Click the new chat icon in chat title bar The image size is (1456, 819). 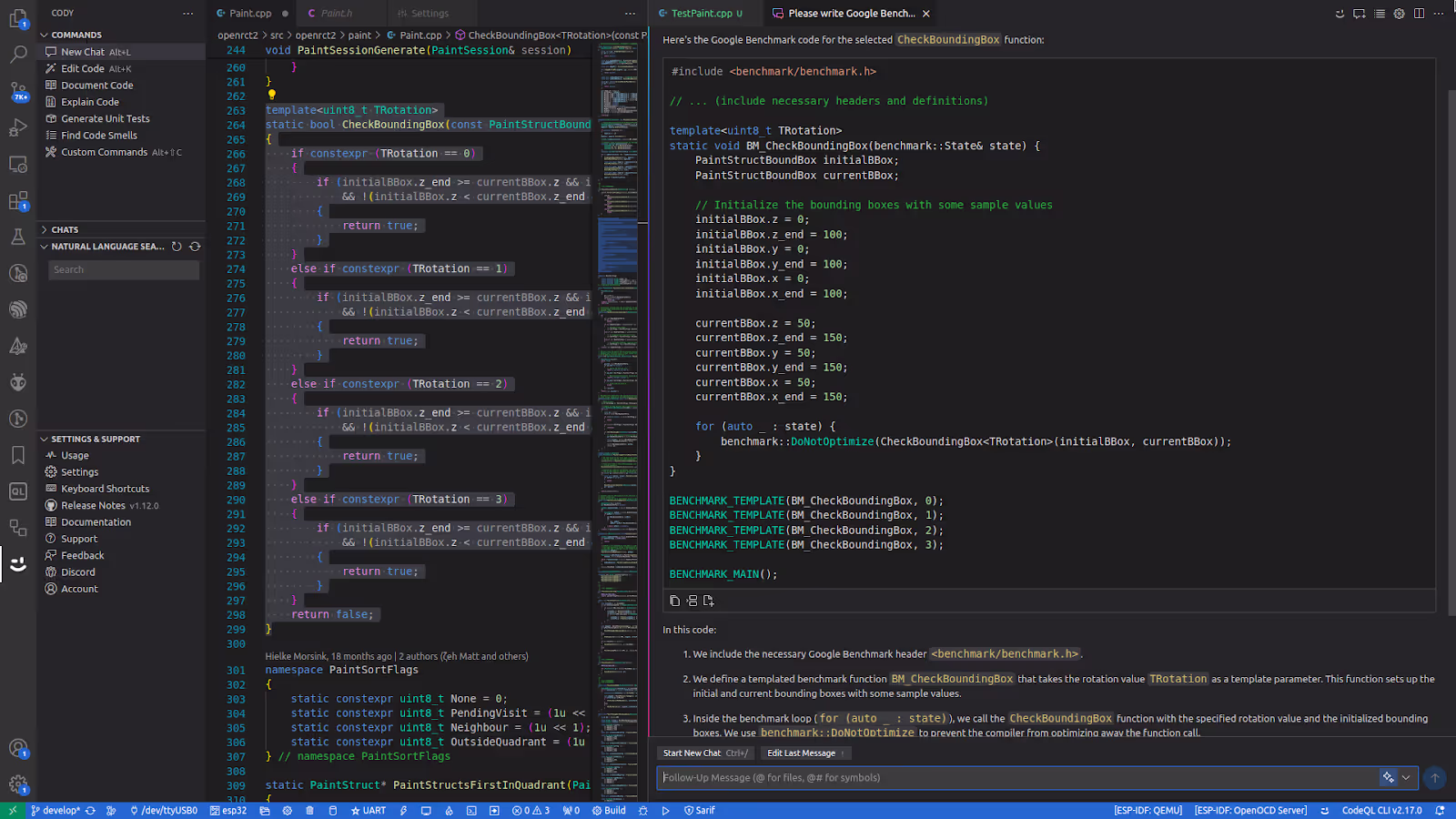(x=1360, y=14)
